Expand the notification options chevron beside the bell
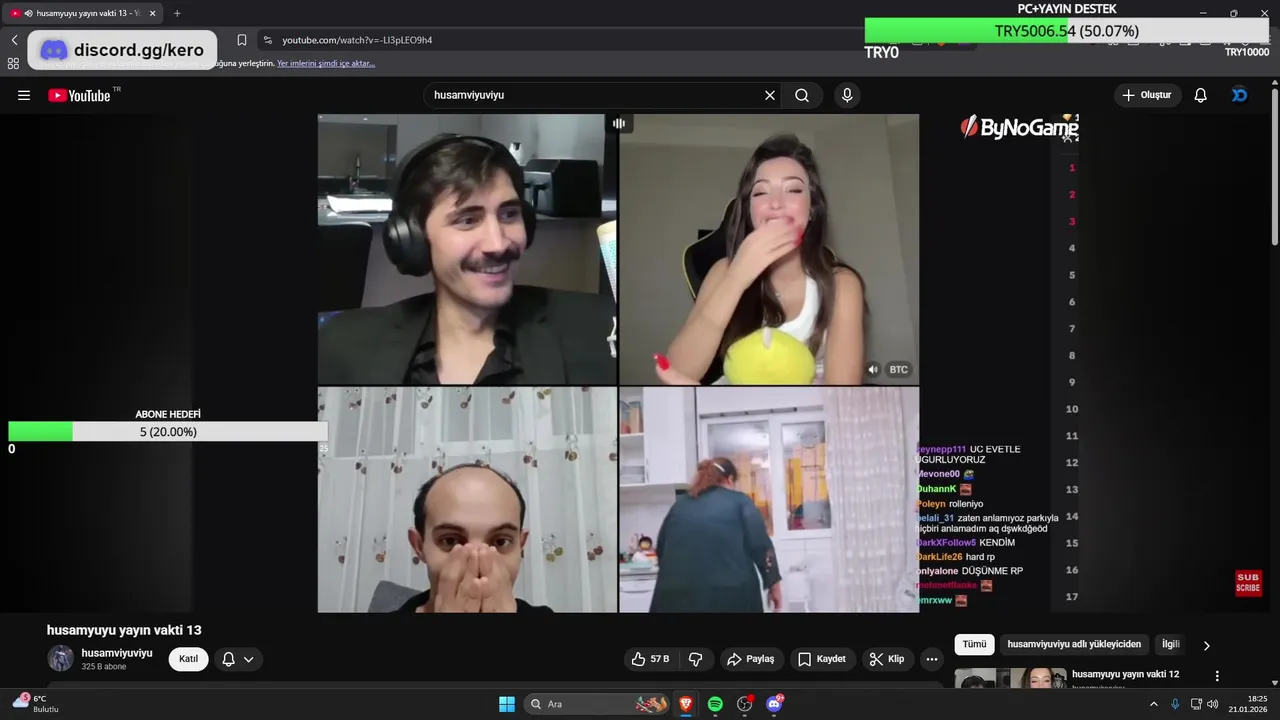Viewport: 1280px width, 720px height. point(248,659)
